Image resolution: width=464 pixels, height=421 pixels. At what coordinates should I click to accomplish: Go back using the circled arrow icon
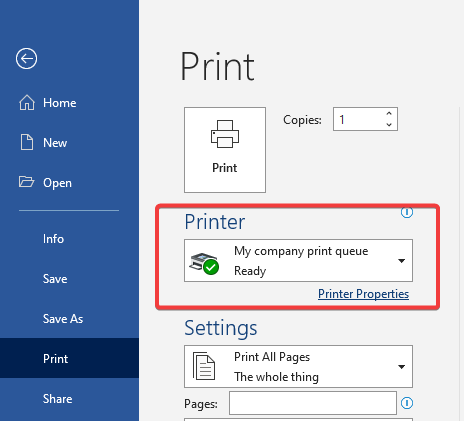click(x=26, y=59)
